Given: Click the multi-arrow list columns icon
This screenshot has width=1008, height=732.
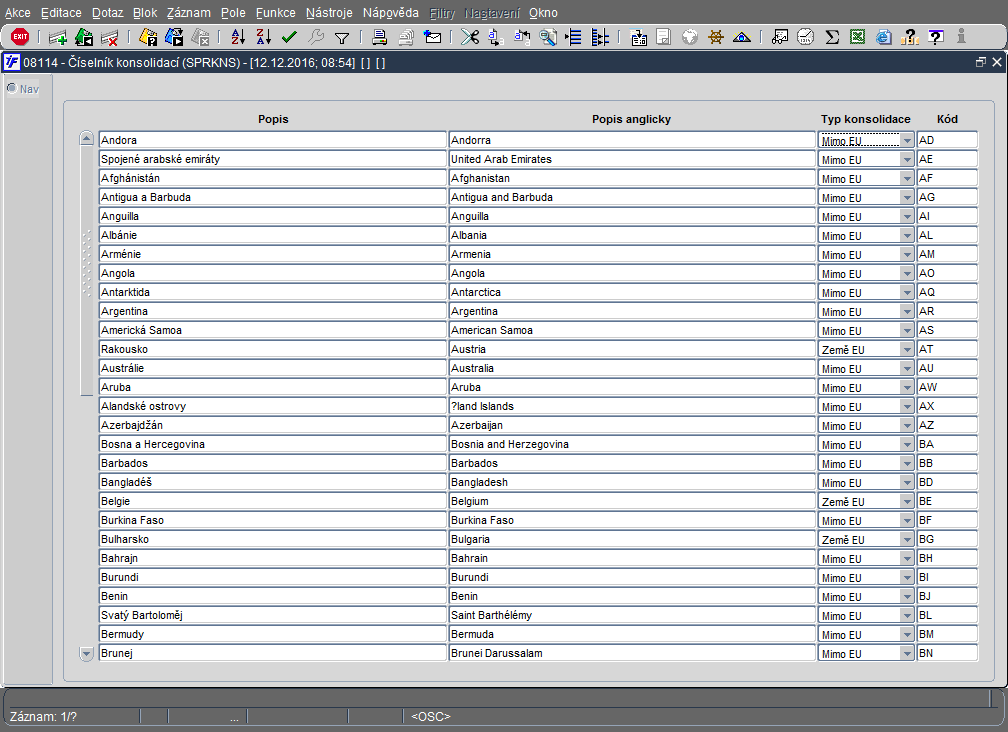Looking at the screenshot, I should 600,37.
